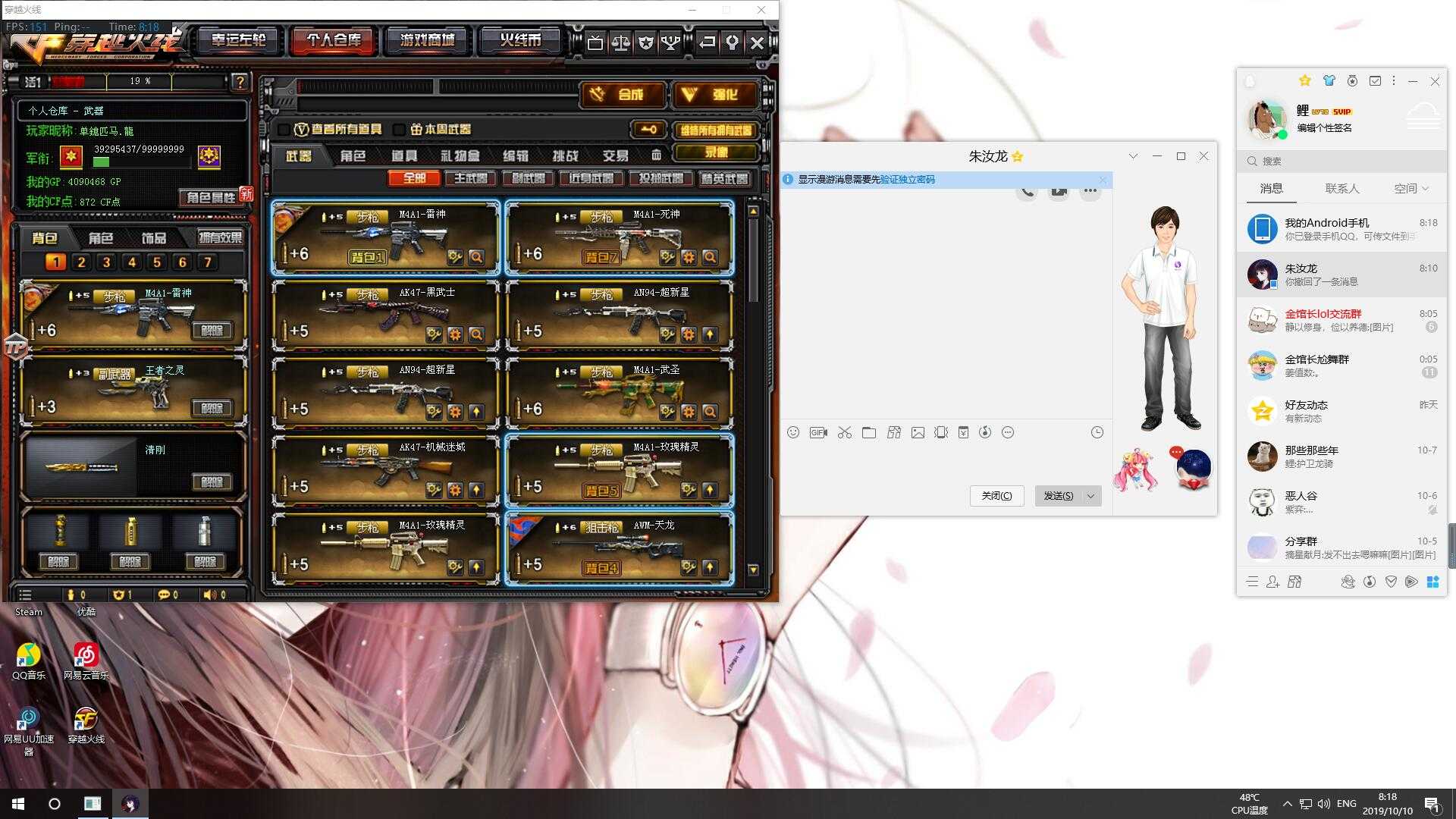Screen dimensions: 1456x819
Task: Switch to the 道具 warehouse tab
Action: pos(404,155)
